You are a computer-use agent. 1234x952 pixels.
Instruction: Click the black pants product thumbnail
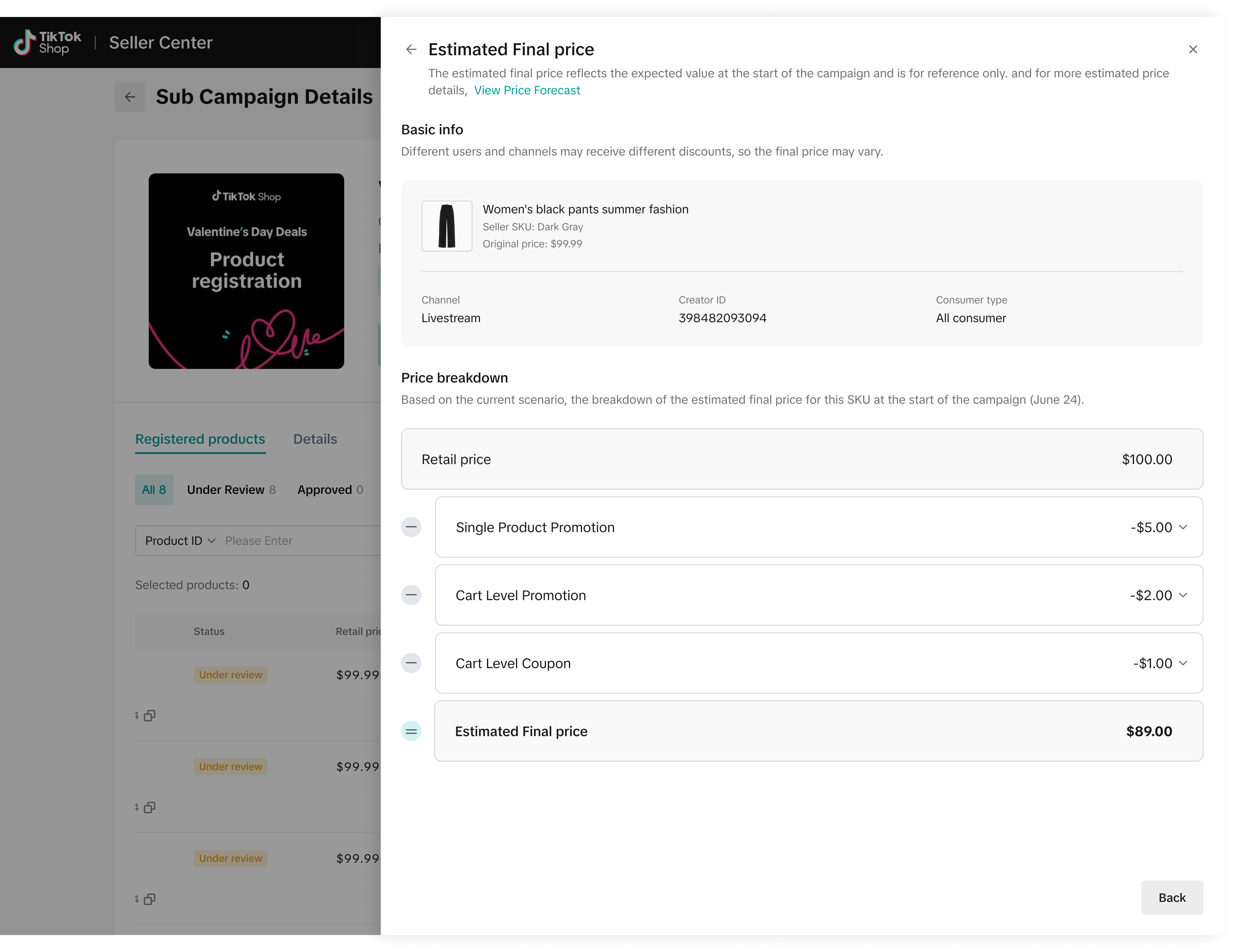click(446, 226)
